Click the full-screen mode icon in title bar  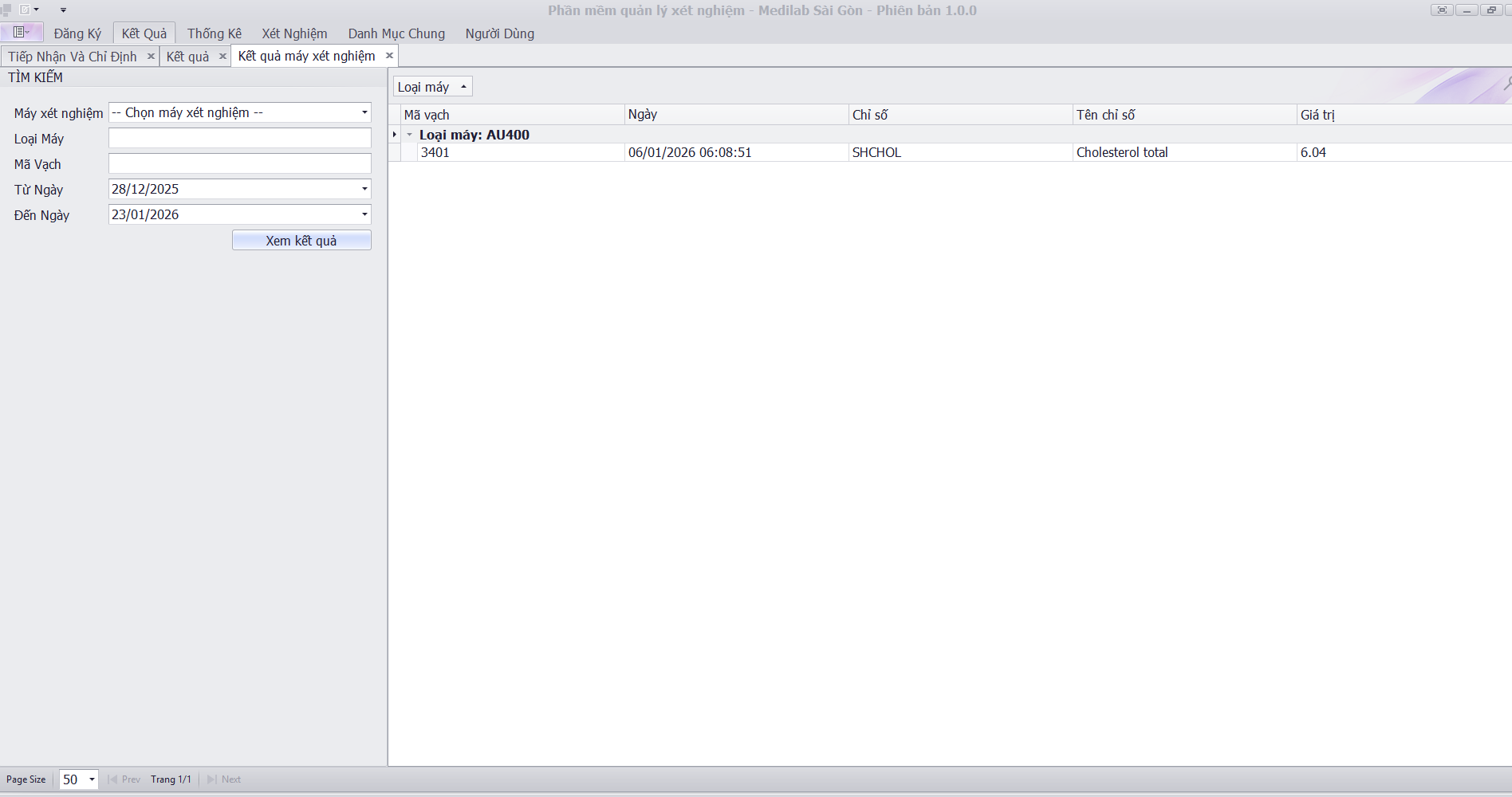[1441, 10]
